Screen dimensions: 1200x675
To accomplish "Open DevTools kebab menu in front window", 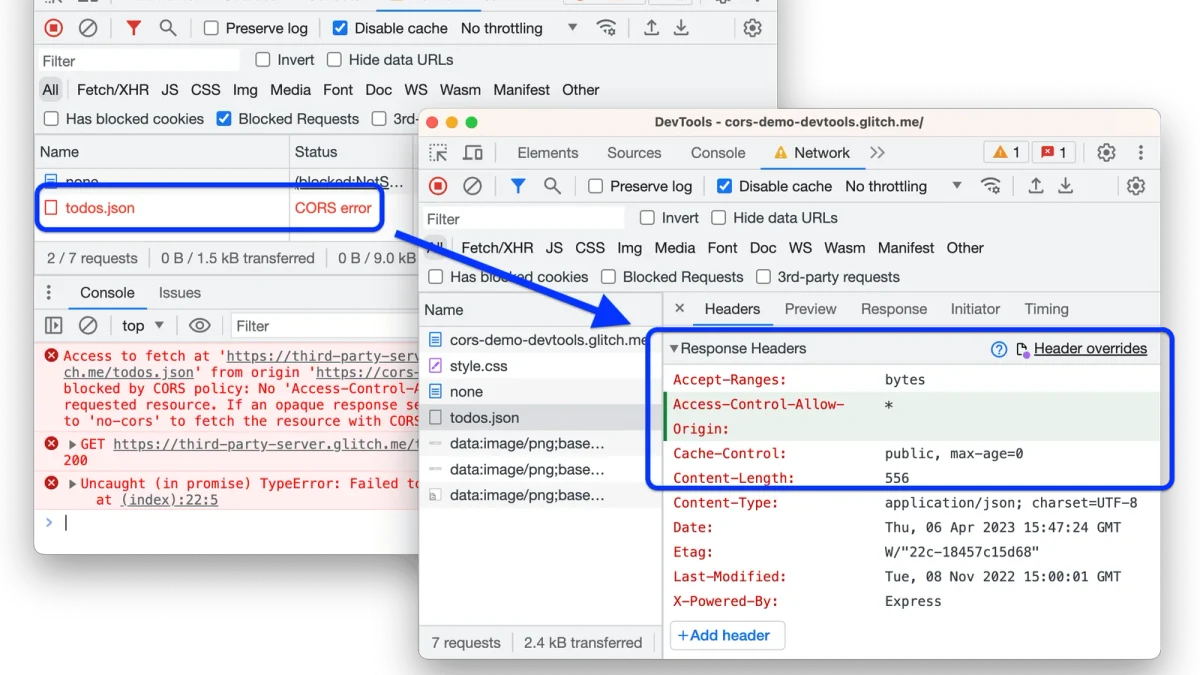I will [x=1140, y=153].
